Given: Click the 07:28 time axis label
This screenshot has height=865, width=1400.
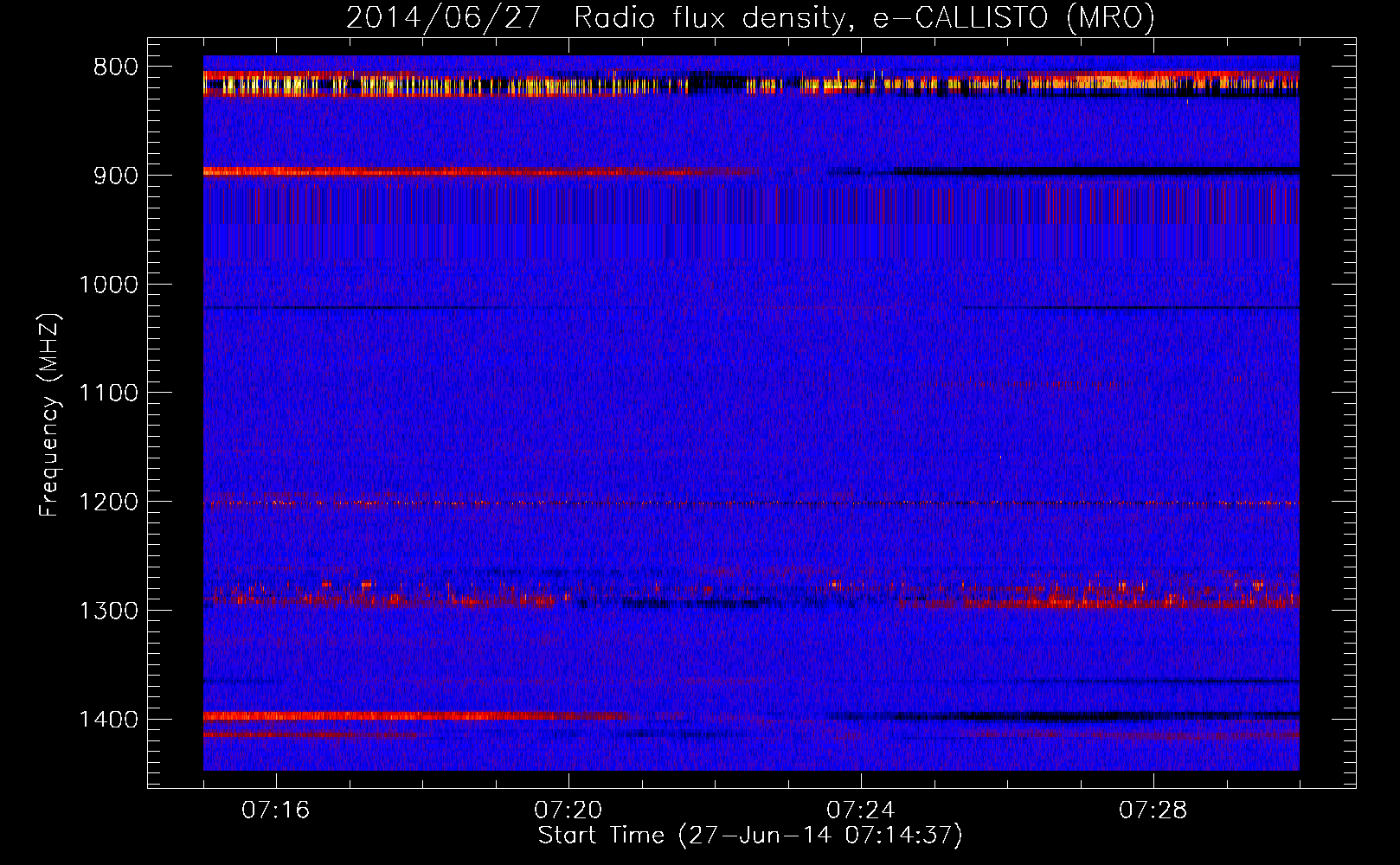Looking at the screenshot, I should point(1153,811).
